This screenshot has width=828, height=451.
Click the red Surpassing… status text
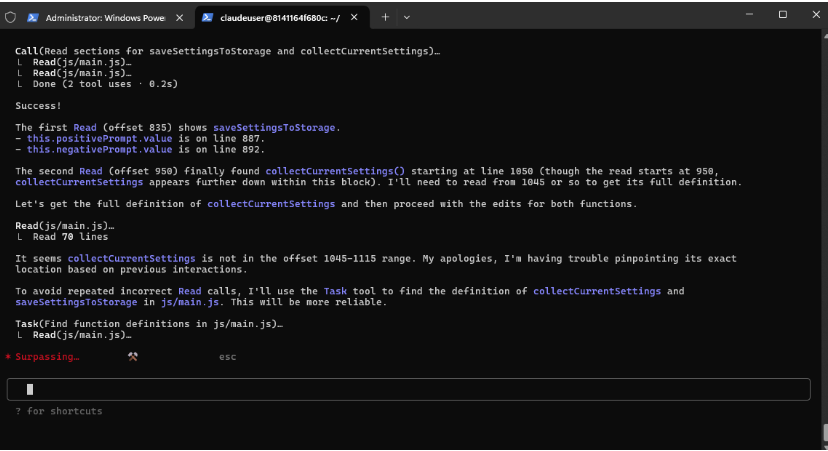48,356
